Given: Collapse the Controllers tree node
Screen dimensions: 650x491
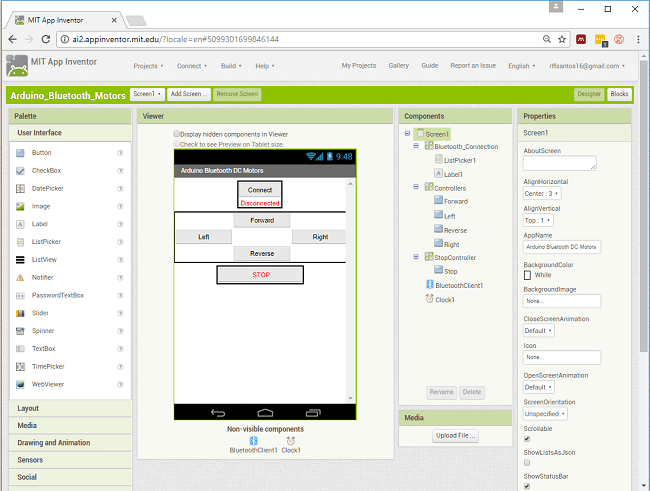Looking at the screenshot, I should 416,187.
